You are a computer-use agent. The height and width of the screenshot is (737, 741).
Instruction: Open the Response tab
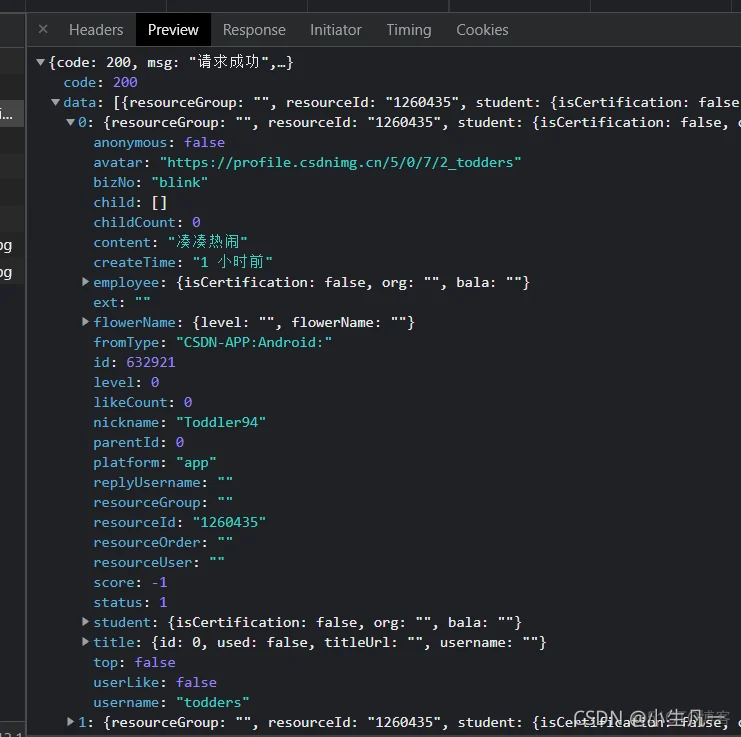tap(254, 30)
